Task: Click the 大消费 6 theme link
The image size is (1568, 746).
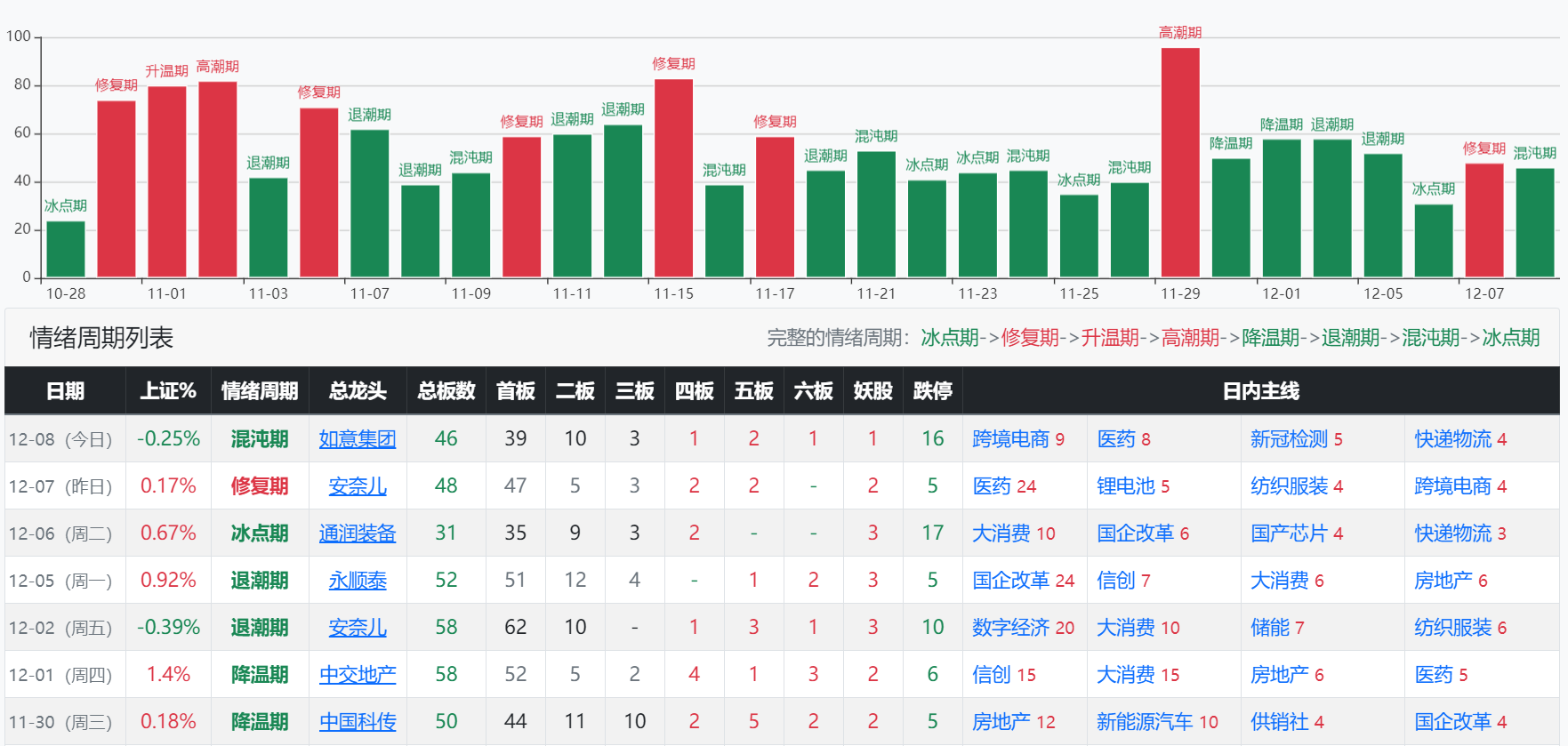Action: pos(1287,581)
